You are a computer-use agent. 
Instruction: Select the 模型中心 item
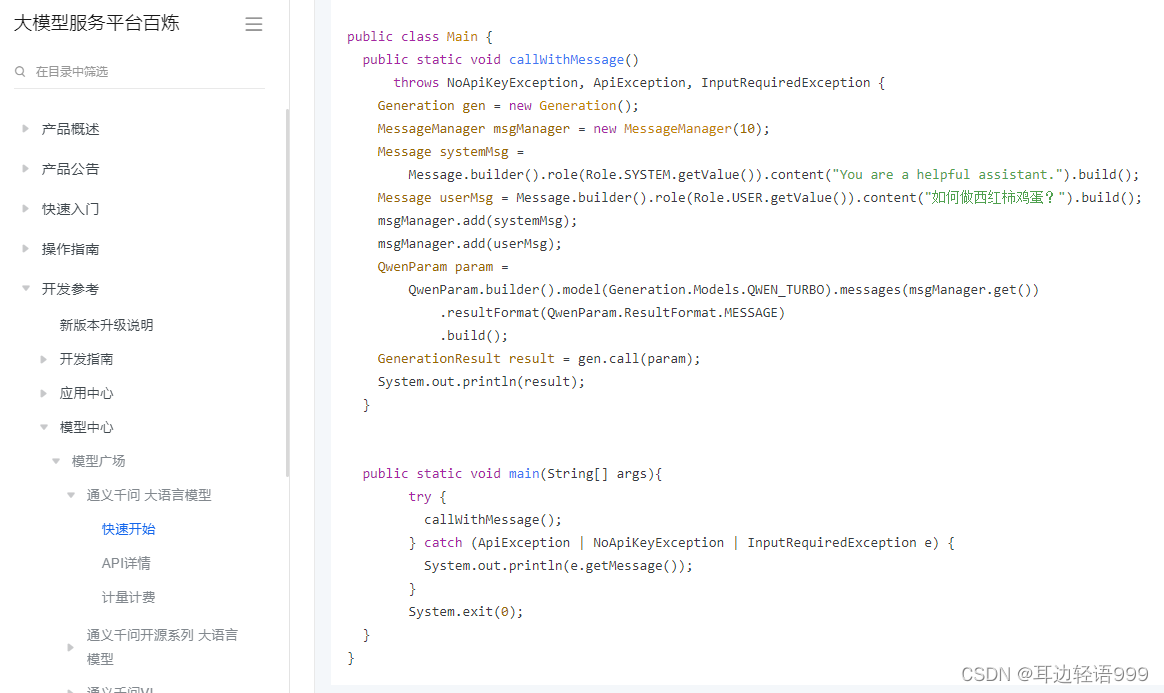pos(86,427)
